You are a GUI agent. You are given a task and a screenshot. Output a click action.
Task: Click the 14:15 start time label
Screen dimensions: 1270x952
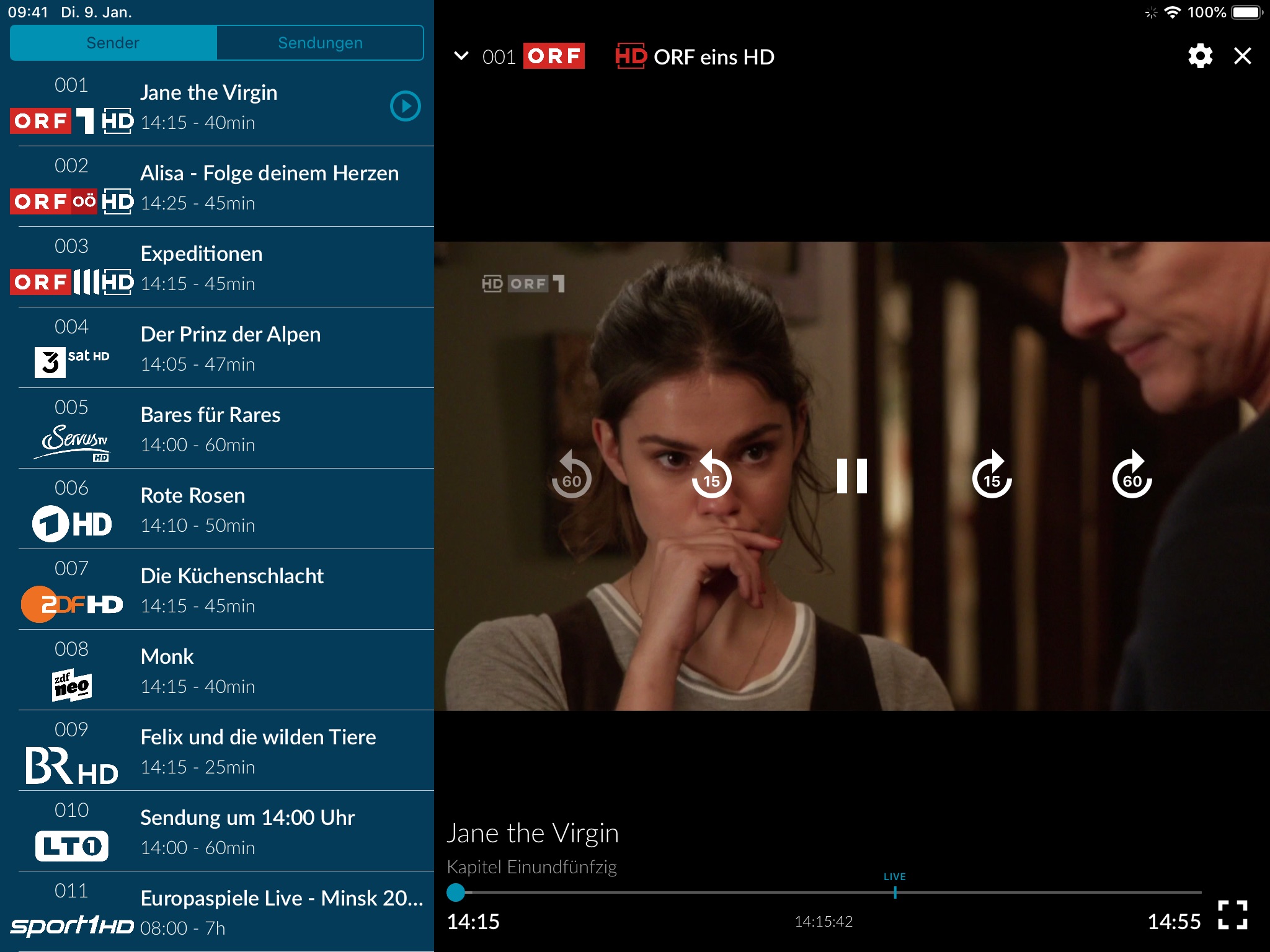point(473,922)
